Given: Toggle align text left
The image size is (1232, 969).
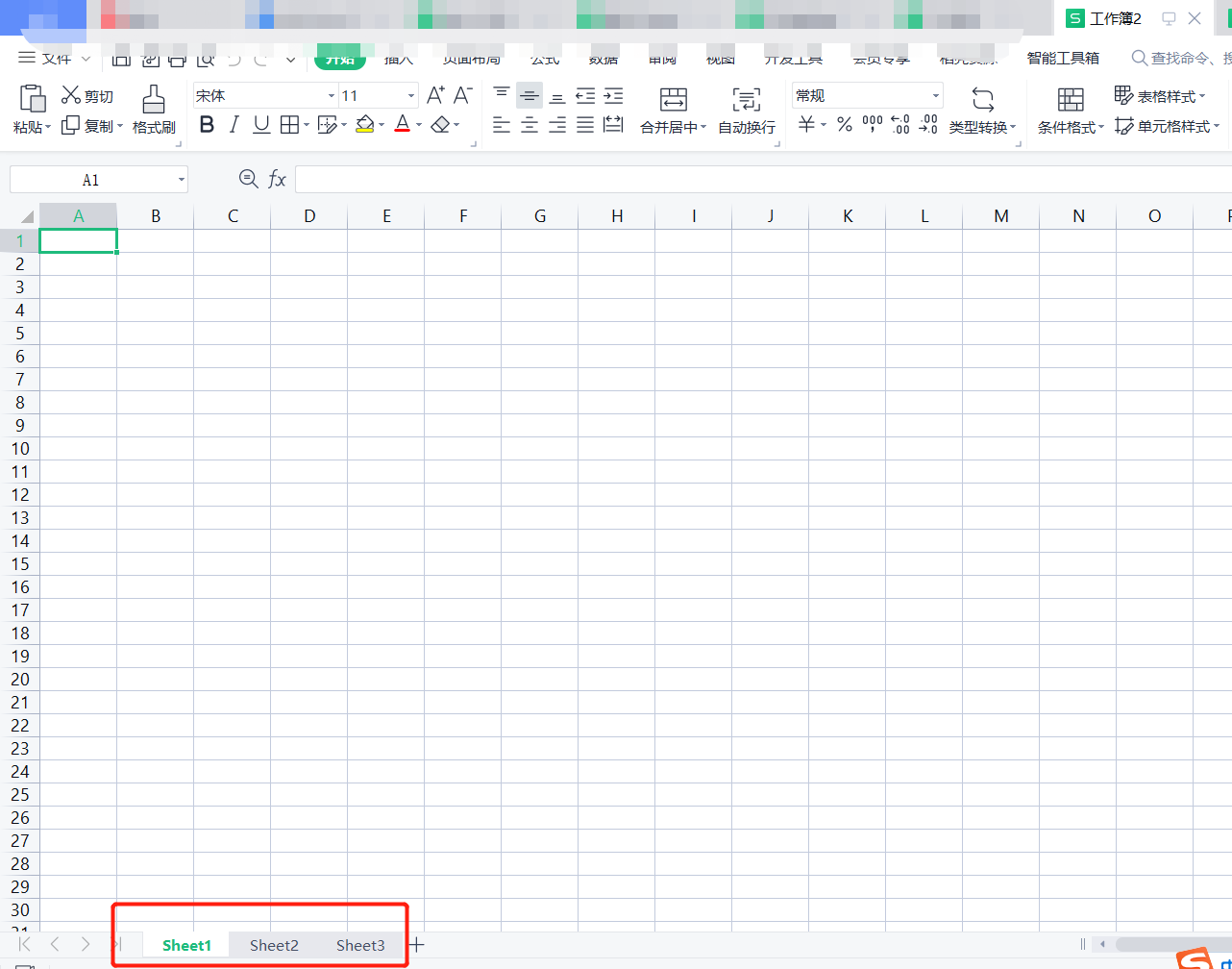Looking at the screenshot, I should tap(502, 125).
